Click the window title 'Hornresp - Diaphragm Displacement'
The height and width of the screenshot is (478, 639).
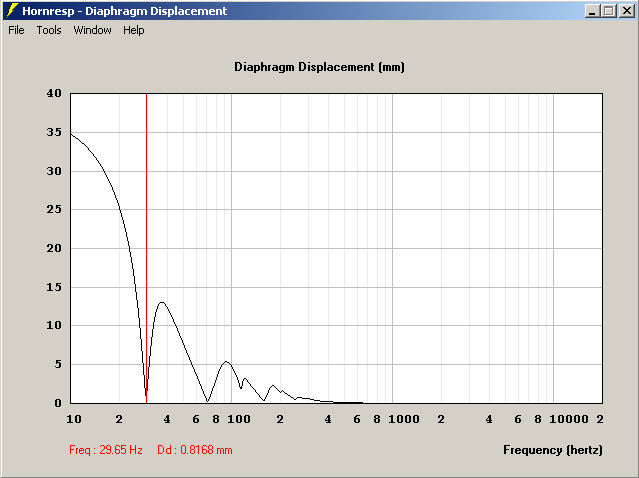(124, 11)
